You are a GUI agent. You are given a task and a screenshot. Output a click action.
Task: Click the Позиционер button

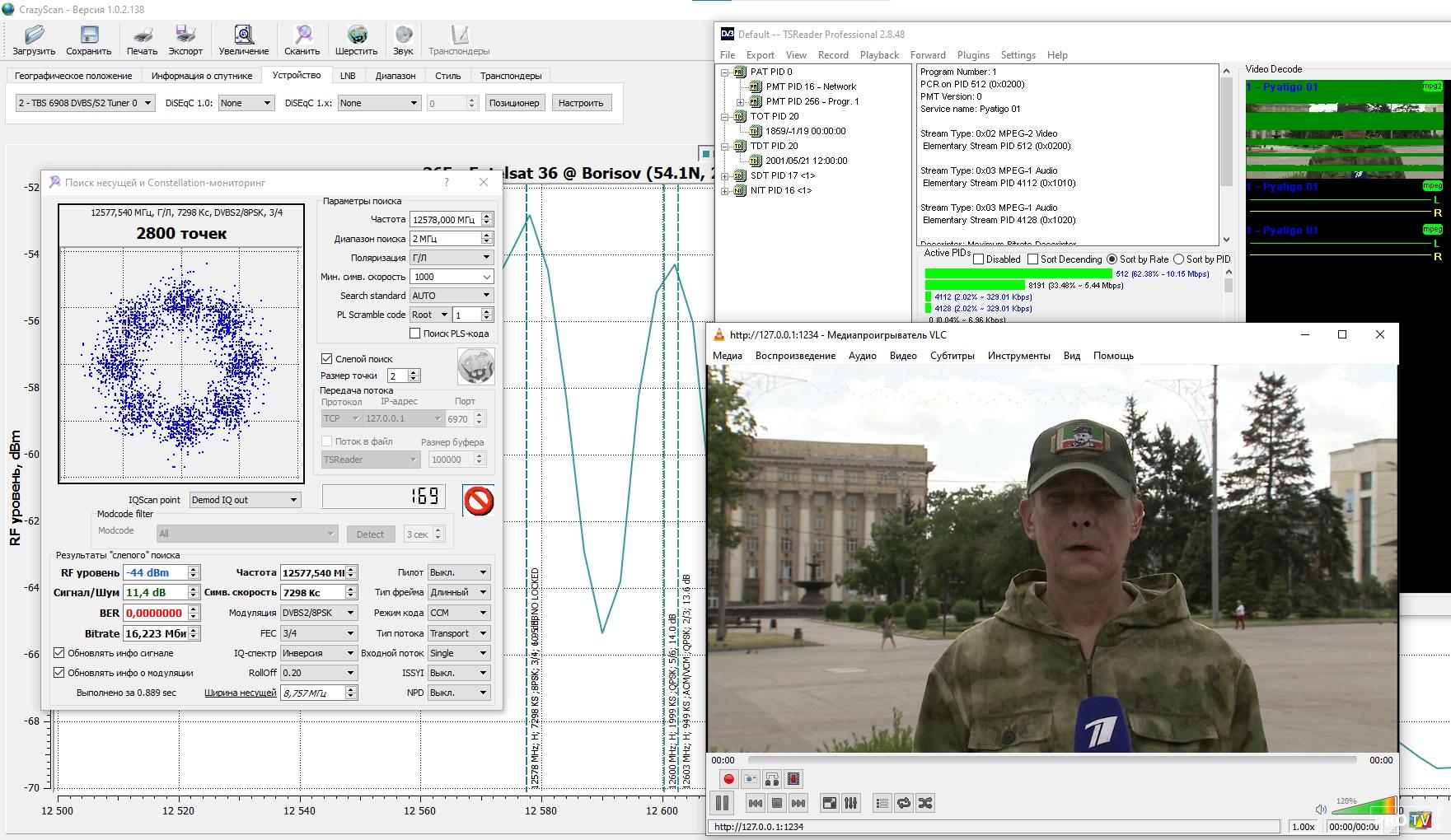click(514, 103)
